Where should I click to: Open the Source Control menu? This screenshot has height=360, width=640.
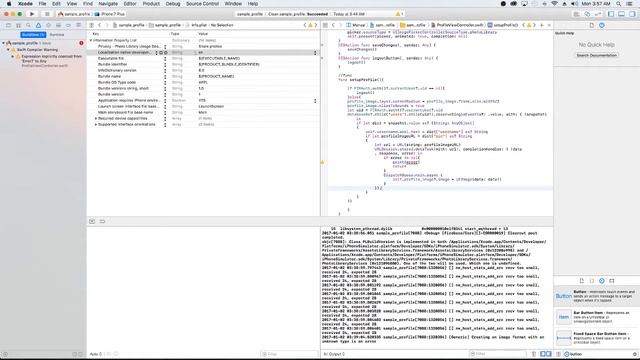pos(202,4)
